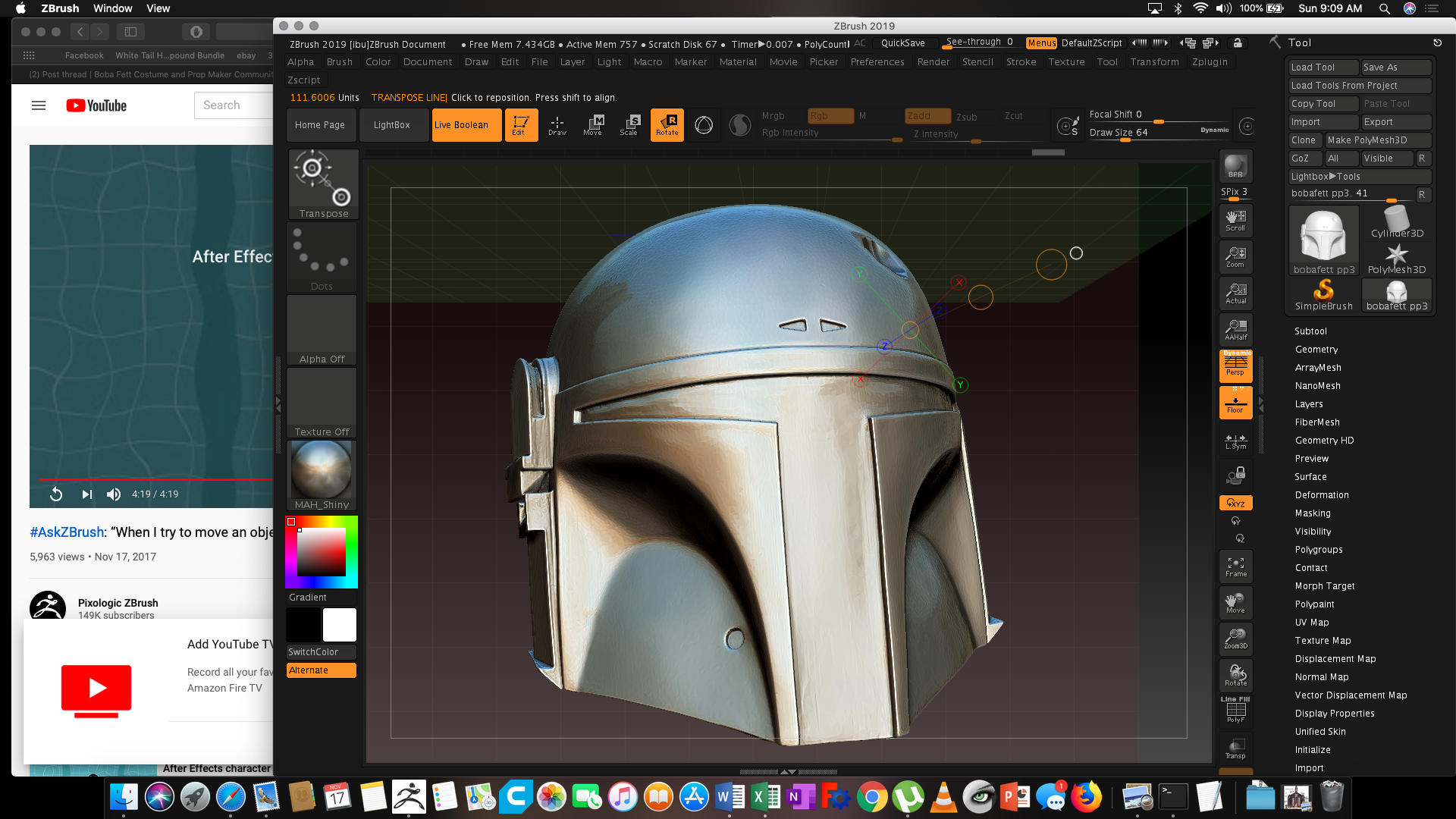Toggle the Edit mode button
This screenshot has height=819, width=1456.
(x=521, y=125)
